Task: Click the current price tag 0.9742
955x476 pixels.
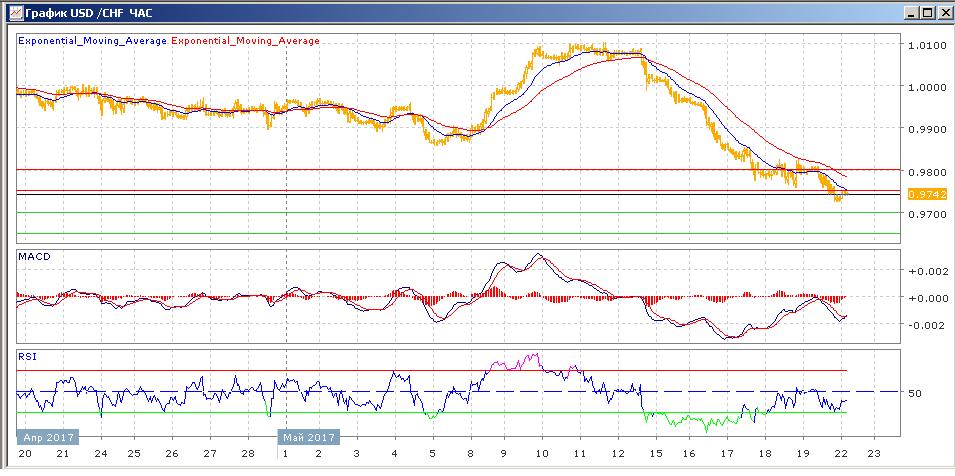Action: (928, 194)
